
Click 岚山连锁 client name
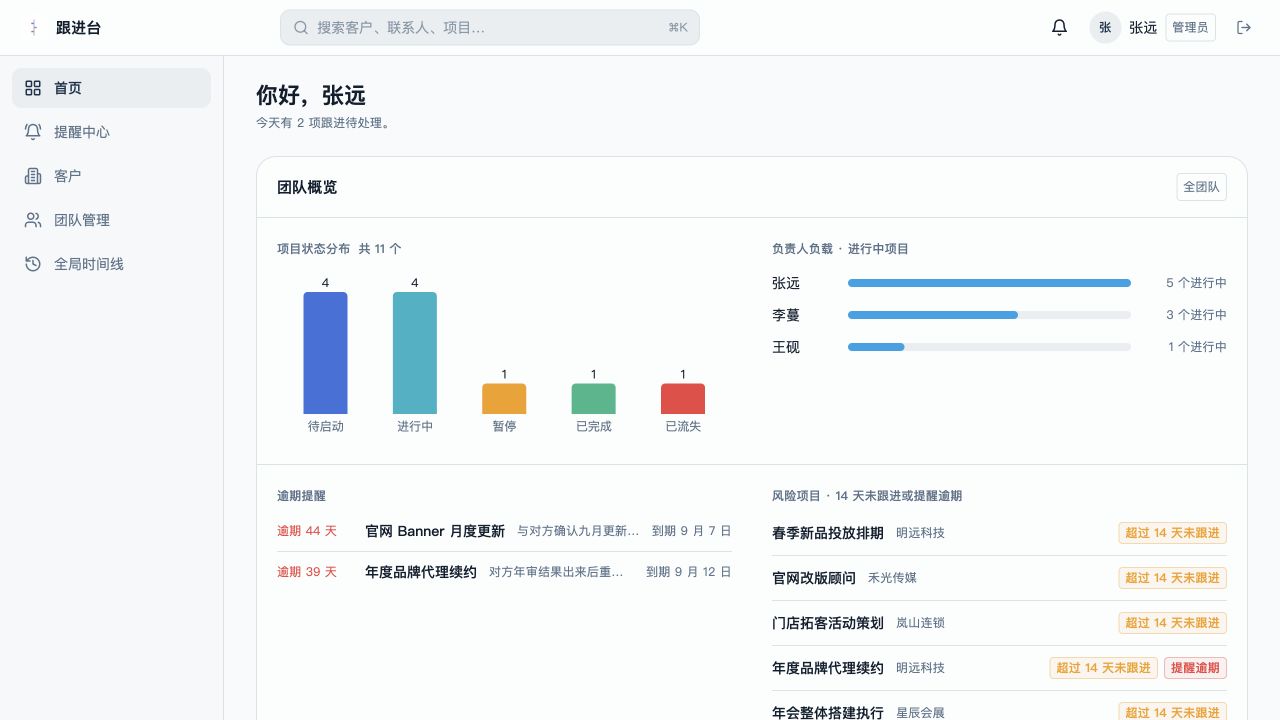click(x=920, y=623)
